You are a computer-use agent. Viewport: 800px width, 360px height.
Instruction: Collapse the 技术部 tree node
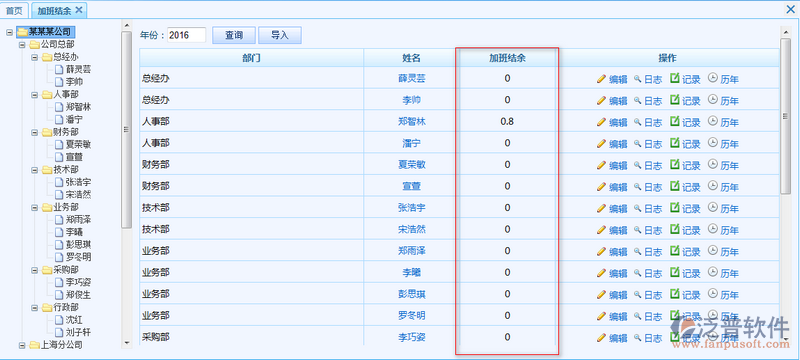[x=34, y=170]
